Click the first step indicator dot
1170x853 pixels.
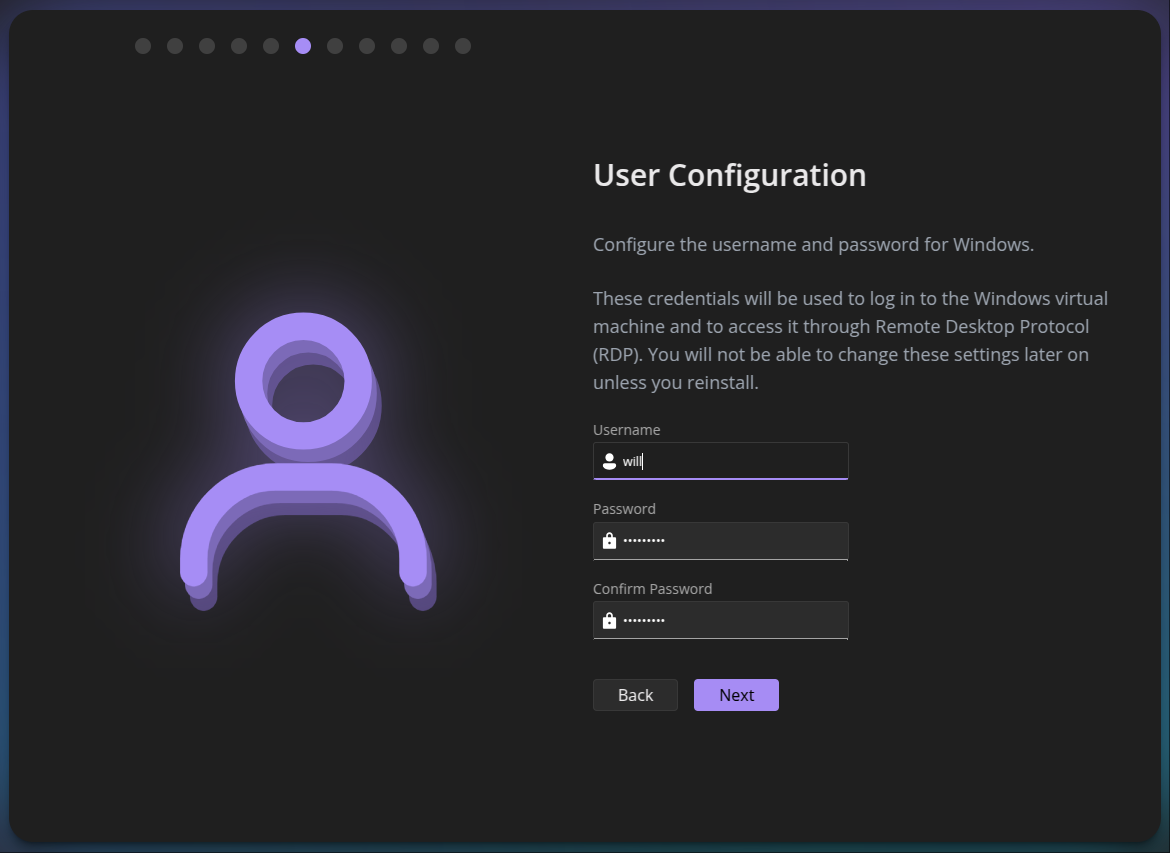pyautogui.click(x=143, y=46)
